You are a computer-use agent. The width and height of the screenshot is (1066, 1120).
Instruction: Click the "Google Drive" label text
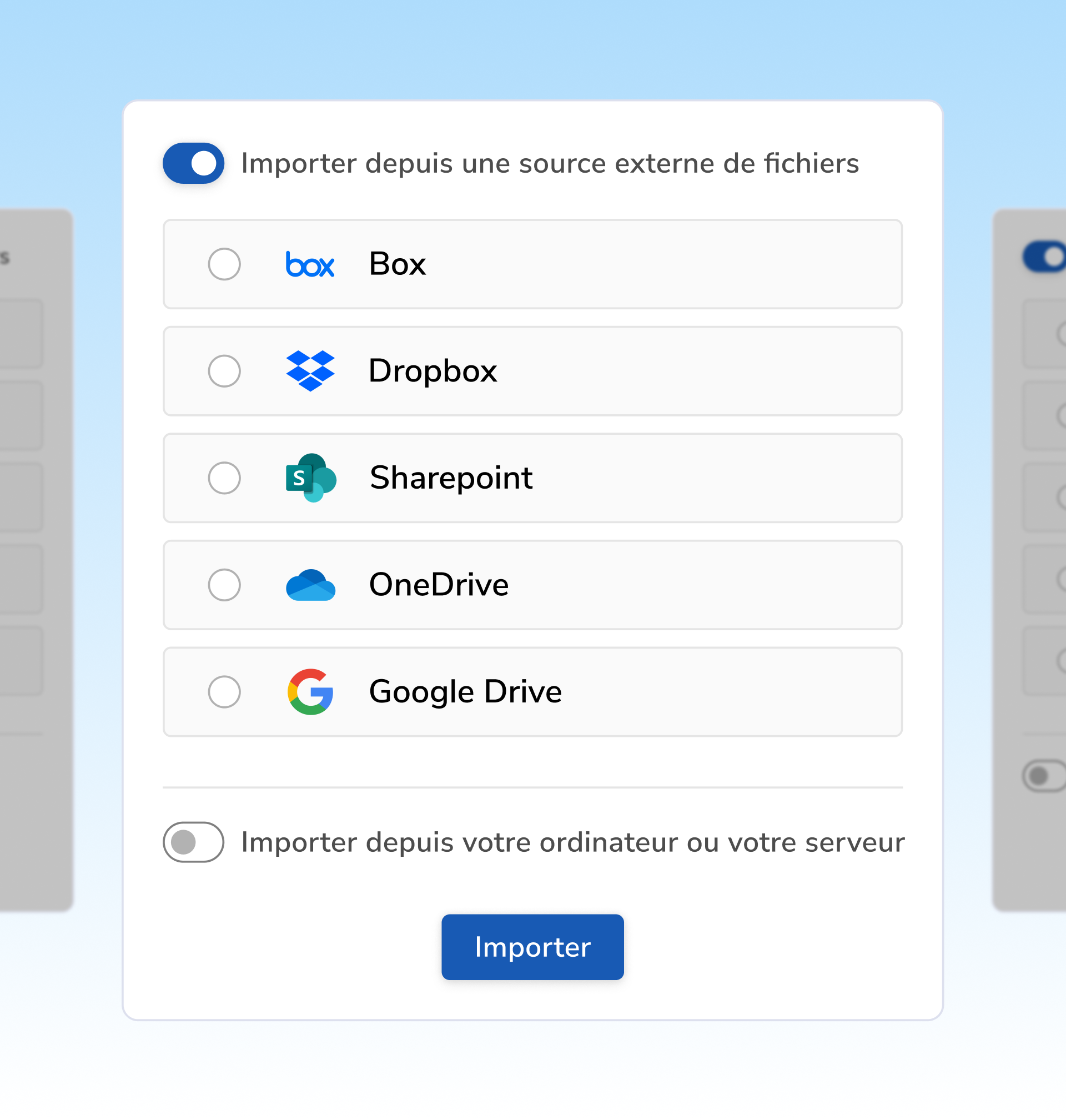[465, 692]
